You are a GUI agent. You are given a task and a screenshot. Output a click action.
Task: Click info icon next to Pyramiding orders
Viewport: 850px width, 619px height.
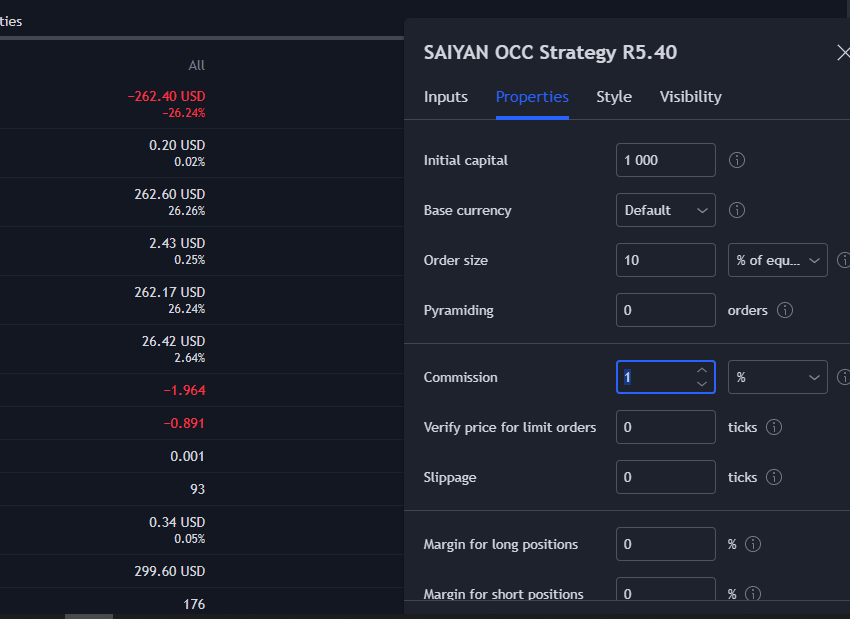pos(785,310)
